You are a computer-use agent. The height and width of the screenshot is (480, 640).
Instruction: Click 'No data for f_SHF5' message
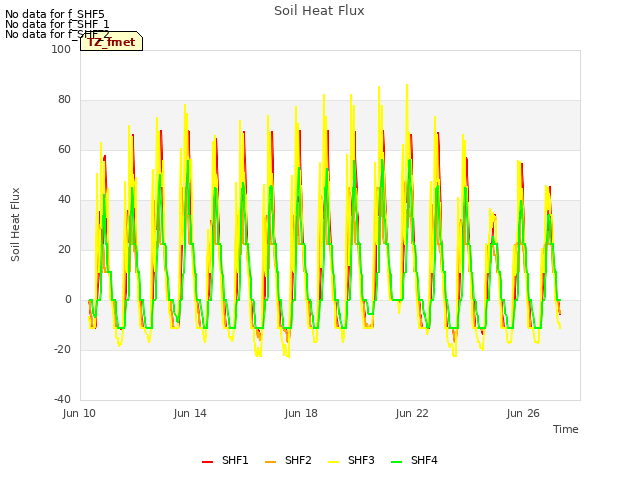[x=55, y=14]
